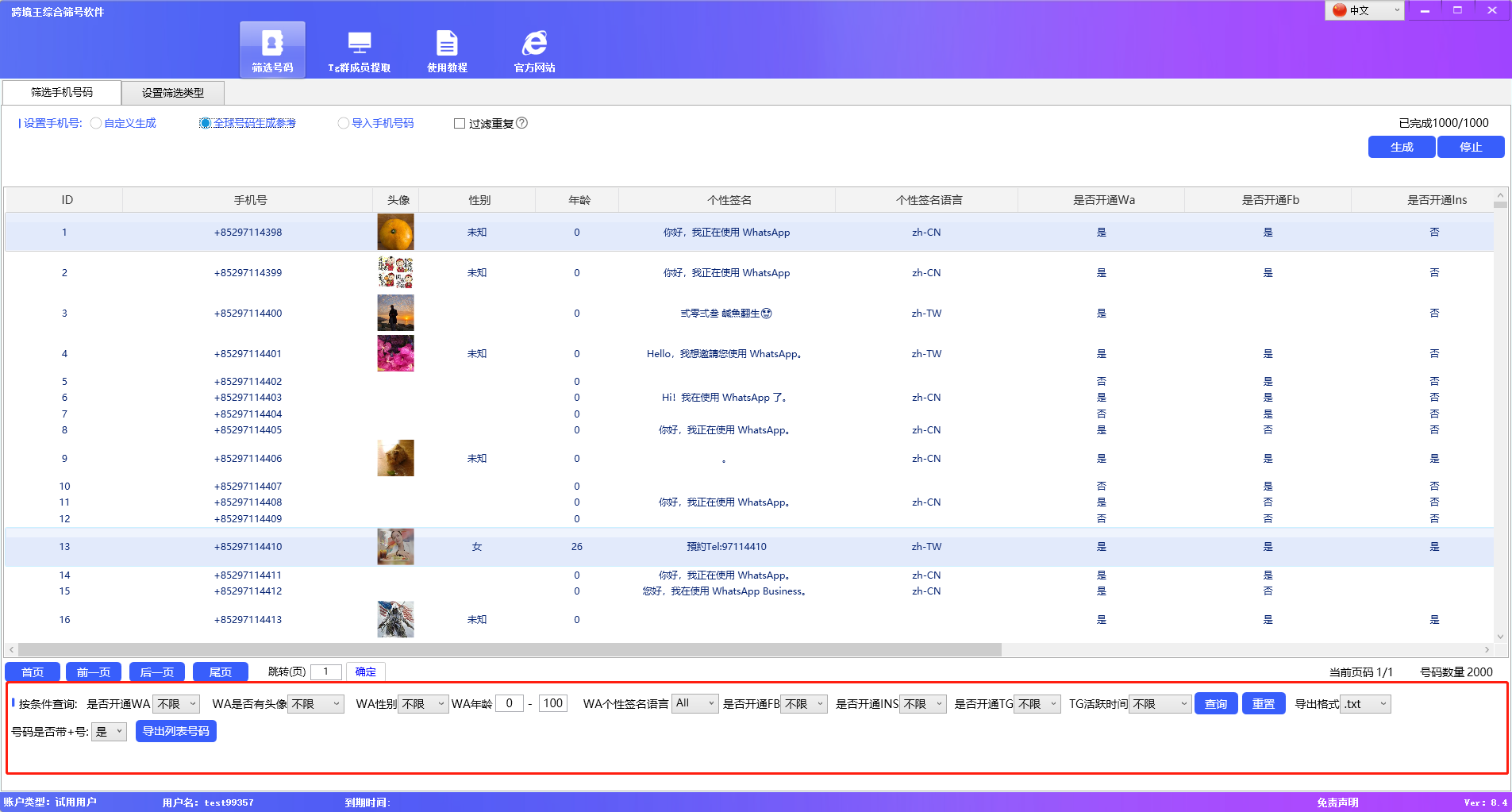Enable the 过滤重复 checkbox
The image size is (1512, 812).
(460, 123)
